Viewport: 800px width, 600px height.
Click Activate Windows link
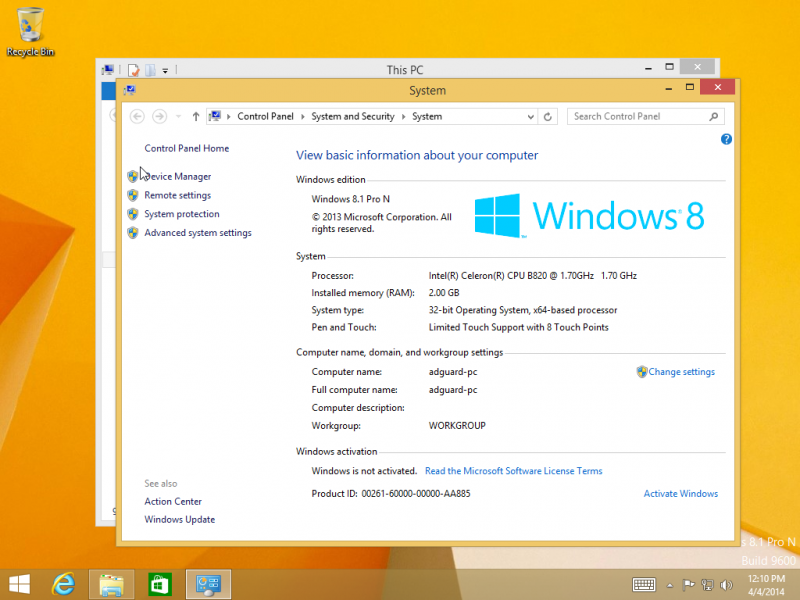(x=681, y=494)
